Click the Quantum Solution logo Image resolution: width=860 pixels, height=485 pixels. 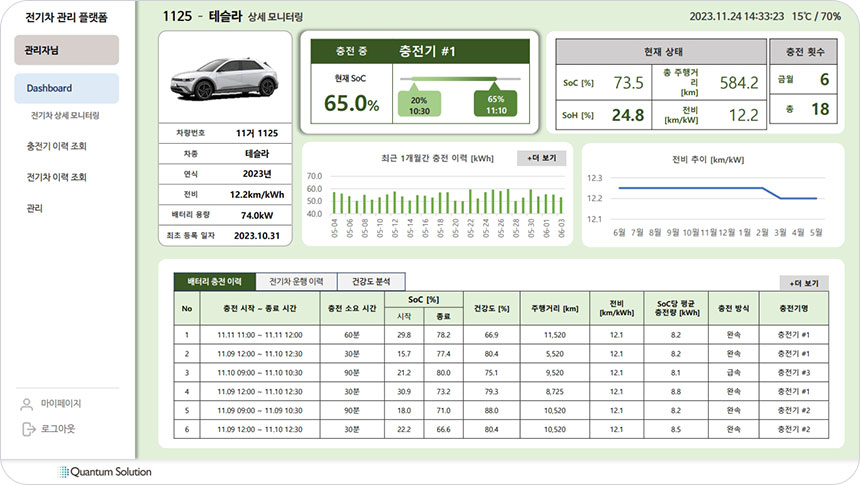(x=105, y=471)
